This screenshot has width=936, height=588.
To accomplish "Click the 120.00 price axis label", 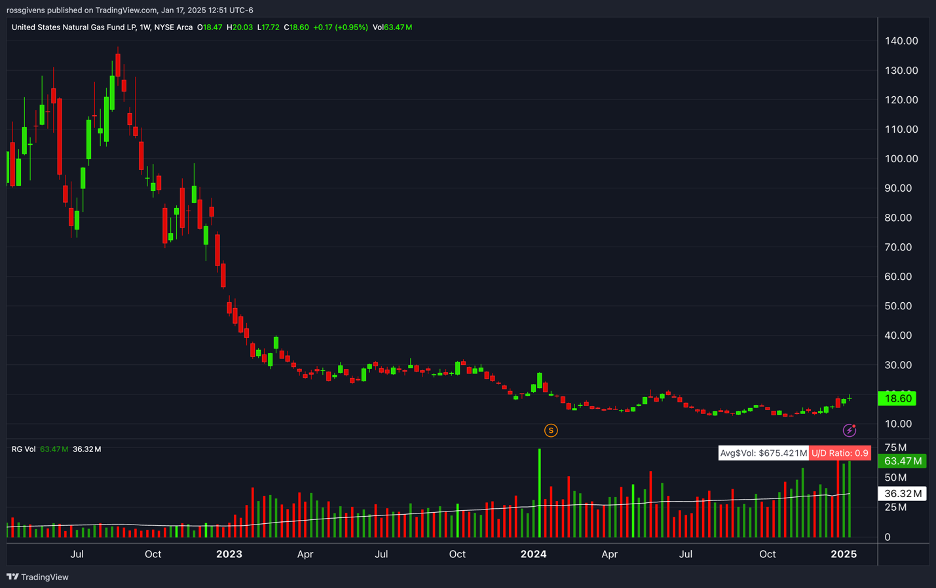I will coord(901,100).
